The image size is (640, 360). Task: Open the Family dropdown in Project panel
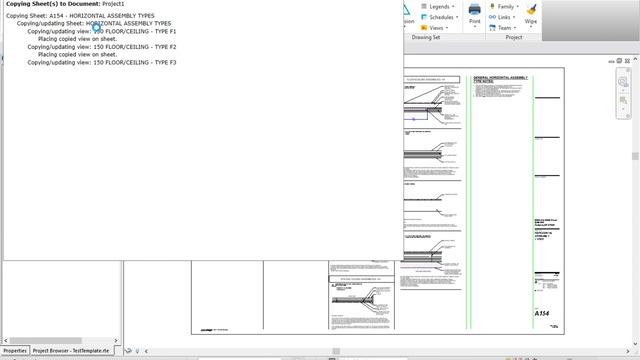(x=504, y=7)
